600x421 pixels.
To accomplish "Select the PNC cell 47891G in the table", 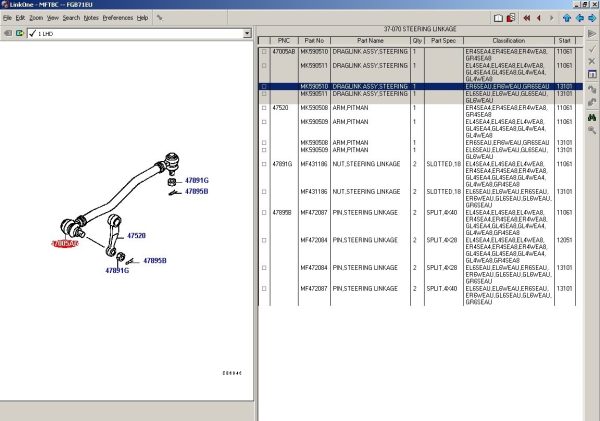I will [282, 164].
